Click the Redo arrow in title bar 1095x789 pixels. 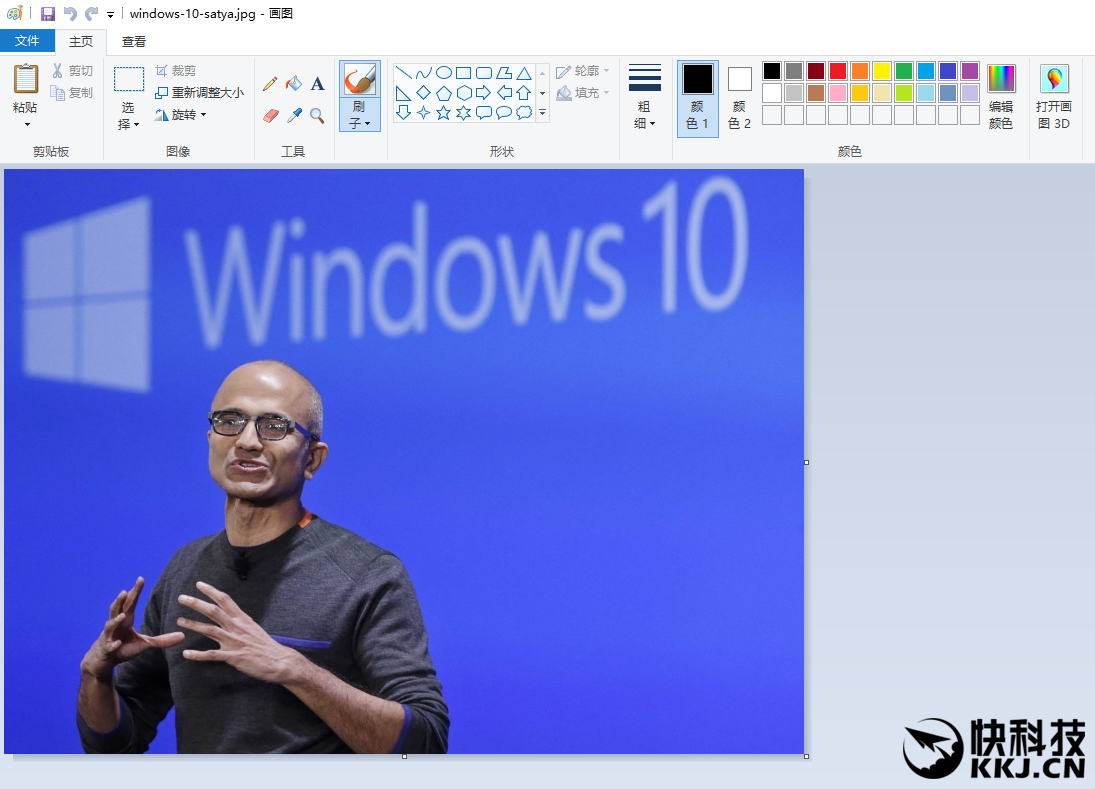(91, 14)
